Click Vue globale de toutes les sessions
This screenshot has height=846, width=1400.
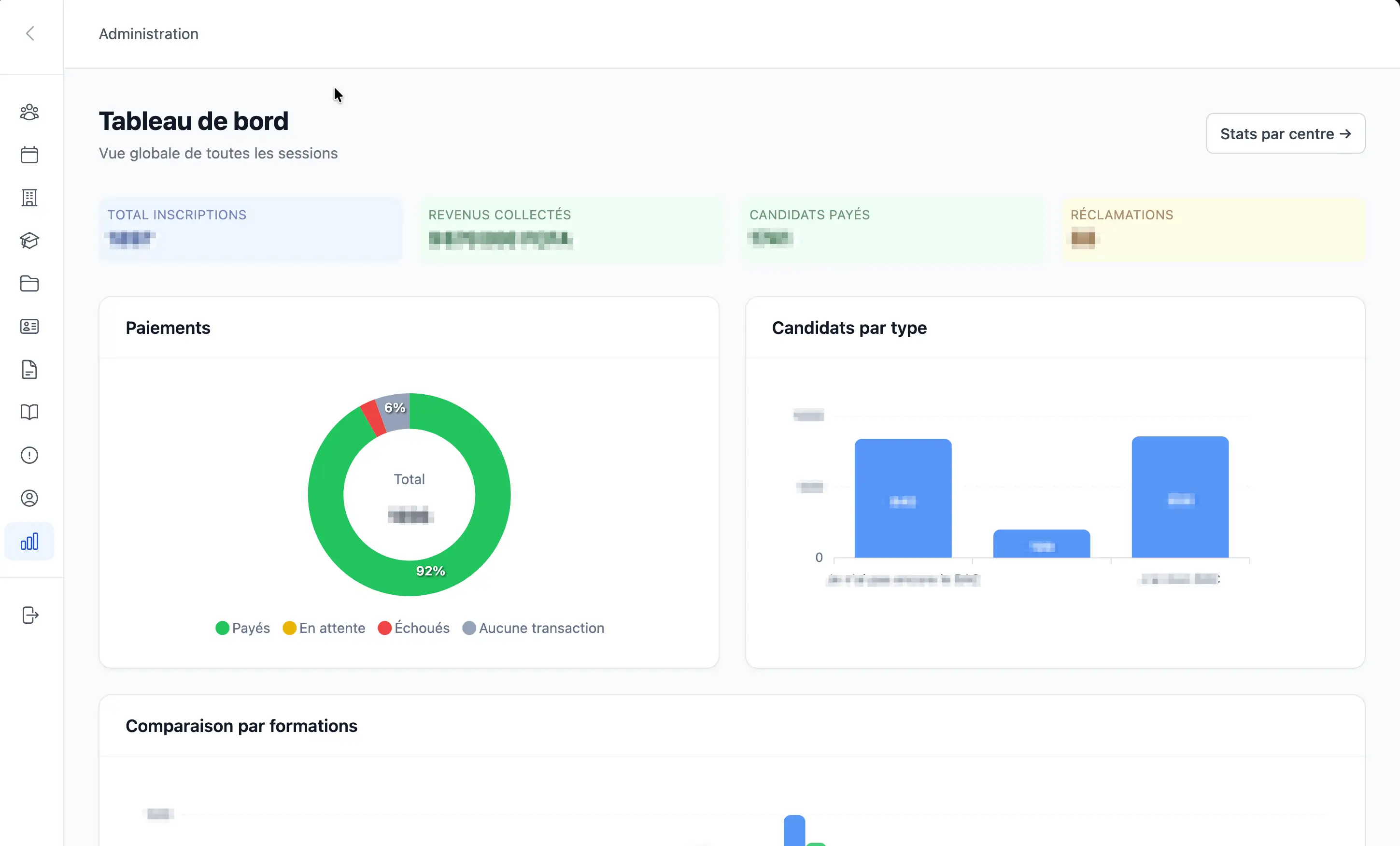click(x=218, y=154)
